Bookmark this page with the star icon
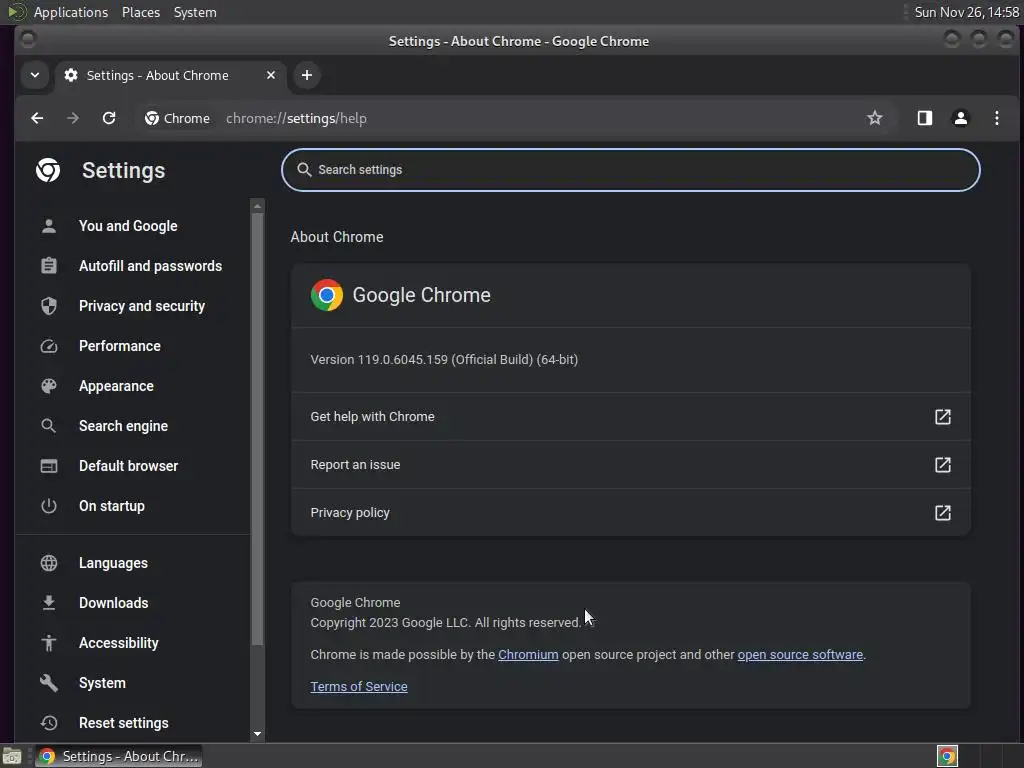The image size is (1024, 768). (x=874, y=118)
